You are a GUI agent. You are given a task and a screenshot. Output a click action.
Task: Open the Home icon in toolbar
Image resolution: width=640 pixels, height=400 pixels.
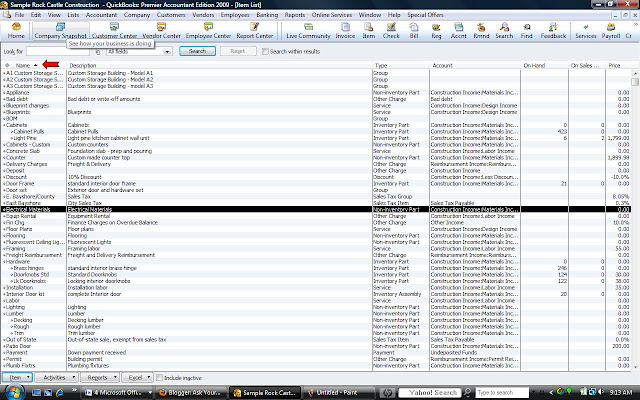(16, 31)
